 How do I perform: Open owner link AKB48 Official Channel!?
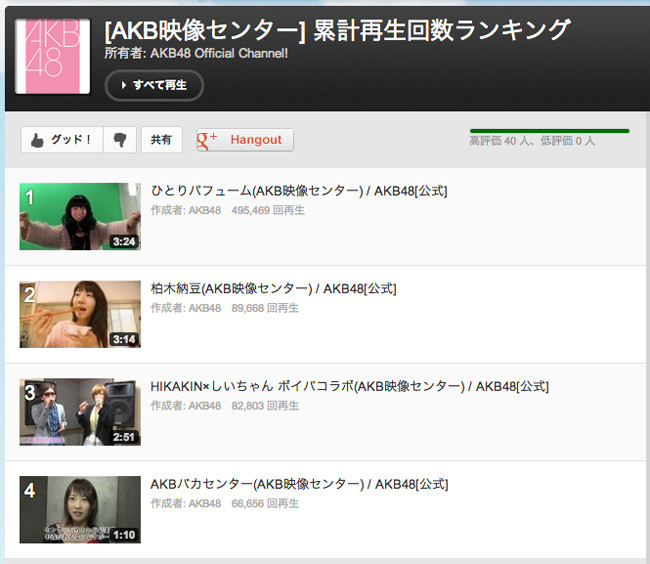219,53
